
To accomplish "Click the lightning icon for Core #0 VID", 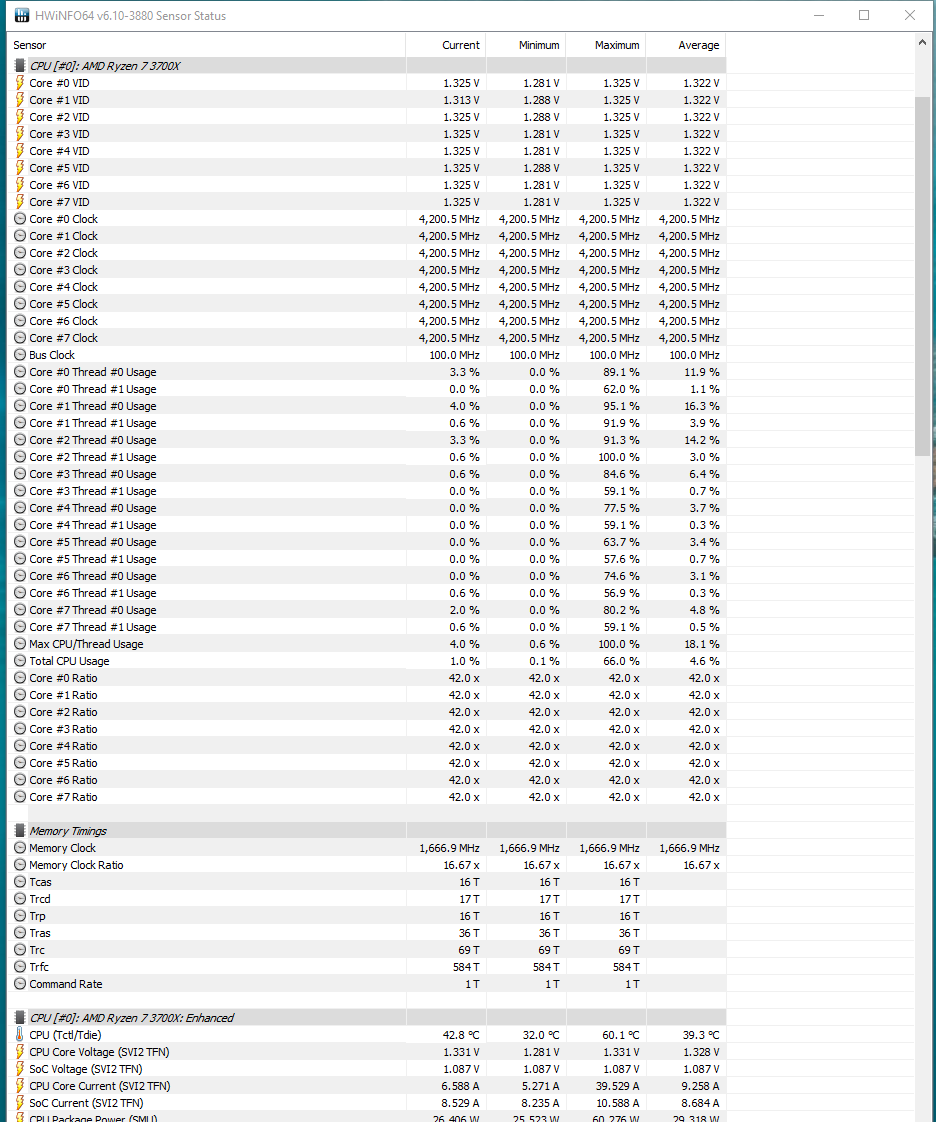I will [x=20, y=83].
